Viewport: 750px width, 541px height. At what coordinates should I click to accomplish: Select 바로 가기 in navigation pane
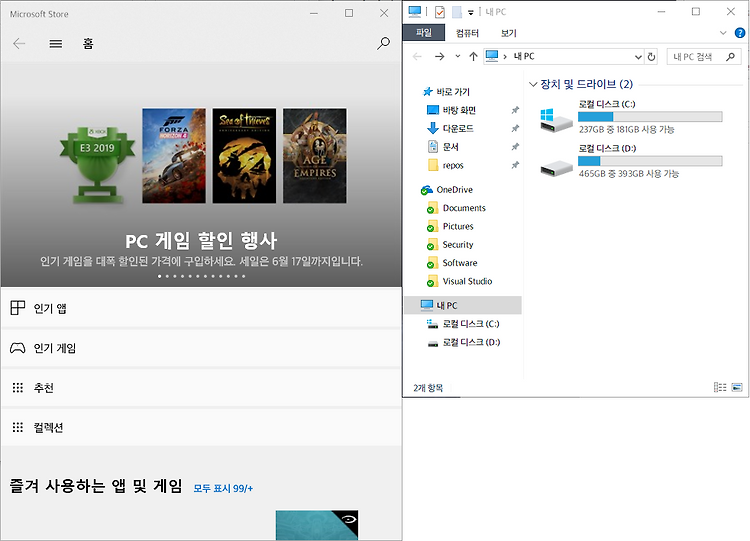coord(453,91)
